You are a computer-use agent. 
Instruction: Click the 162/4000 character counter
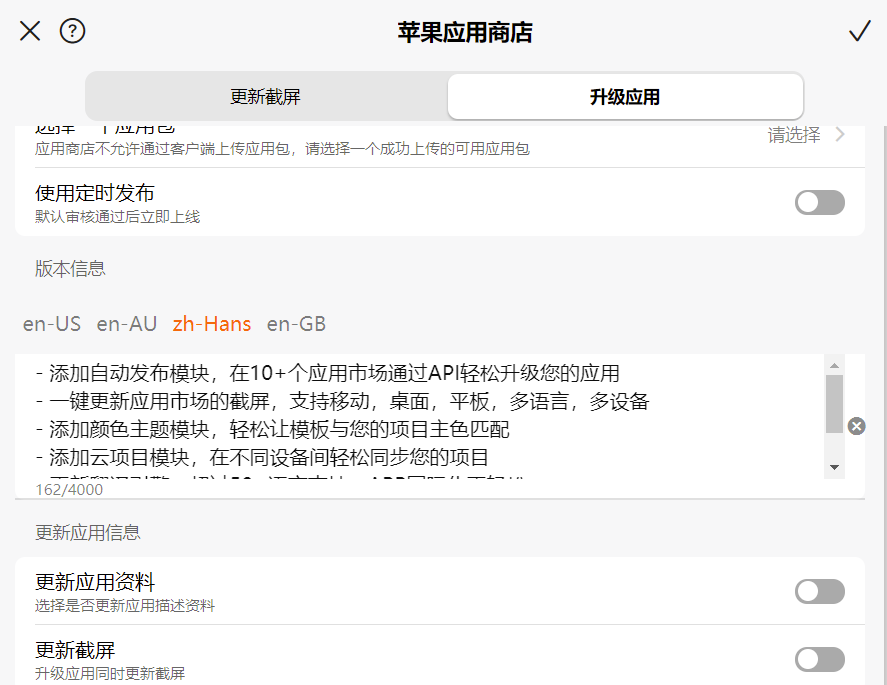coord(69,489)
